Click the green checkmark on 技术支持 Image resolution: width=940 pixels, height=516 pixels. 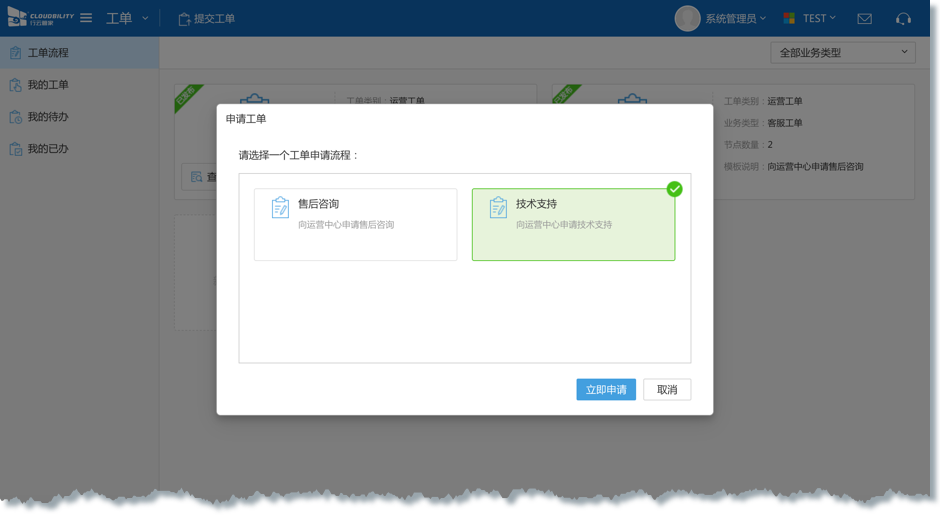pyautogui.click(x=674, y=189)
